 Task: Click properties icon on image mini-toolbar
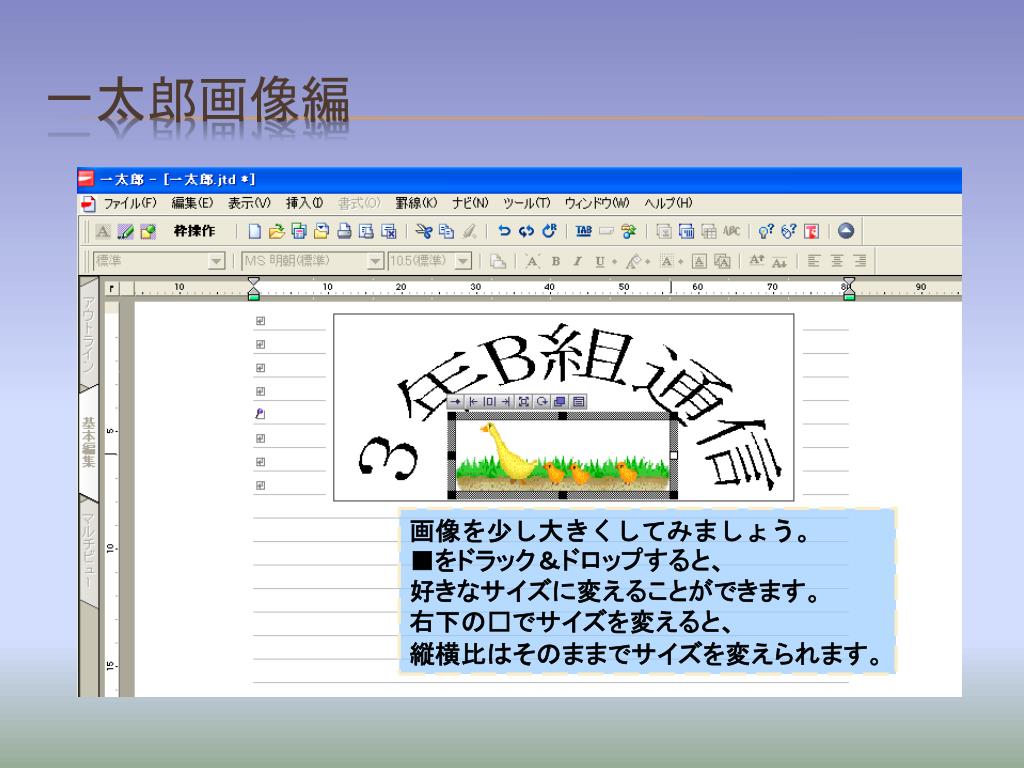click(578, 402)
